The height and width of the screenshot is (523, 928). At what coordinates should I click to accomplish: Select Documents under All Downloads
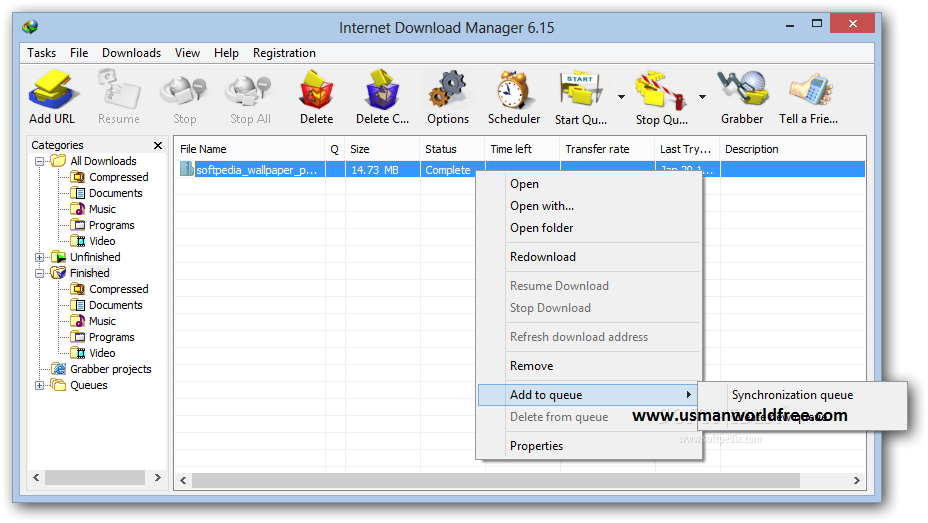[115, 193]
